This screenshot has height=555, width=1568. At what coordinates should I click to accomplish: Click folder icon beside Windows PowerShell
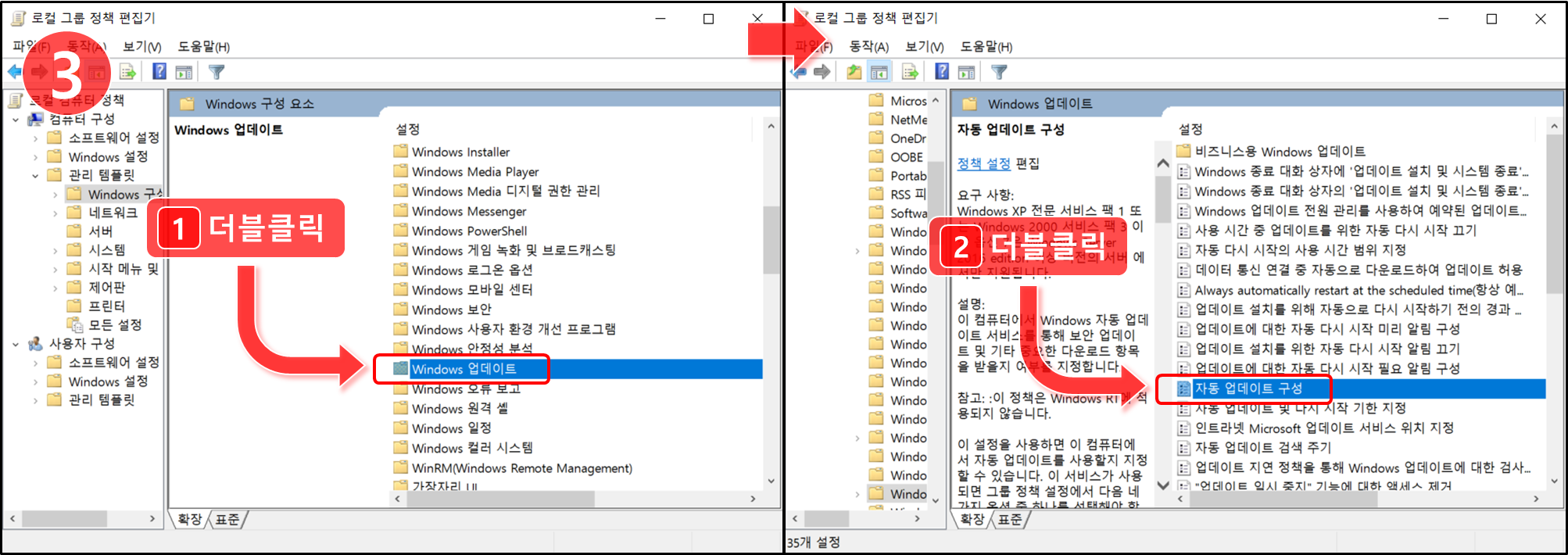401,230
